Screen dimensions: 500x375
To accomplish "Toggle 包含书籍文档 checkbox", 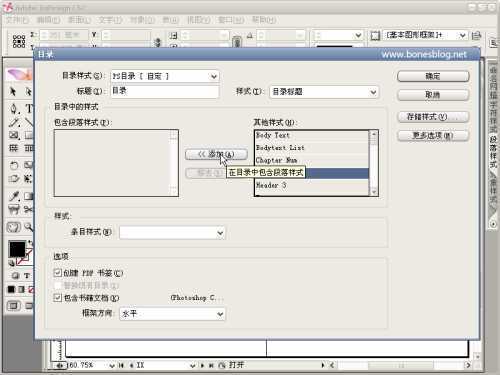I will [x=57, y=297].
